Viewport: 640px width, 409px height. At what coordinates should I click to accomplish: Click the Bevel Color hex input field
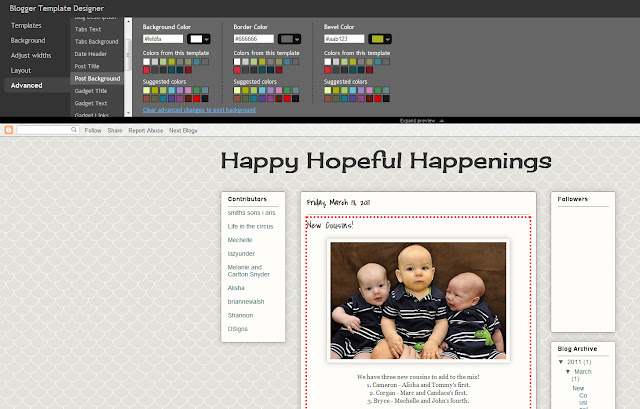(x=344, y=39)
